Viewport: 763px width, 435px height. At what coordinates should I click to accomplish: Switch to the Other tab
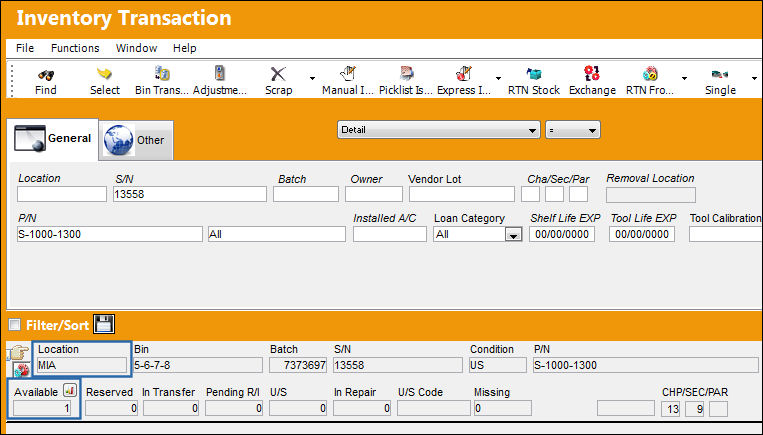click(136, 140)
